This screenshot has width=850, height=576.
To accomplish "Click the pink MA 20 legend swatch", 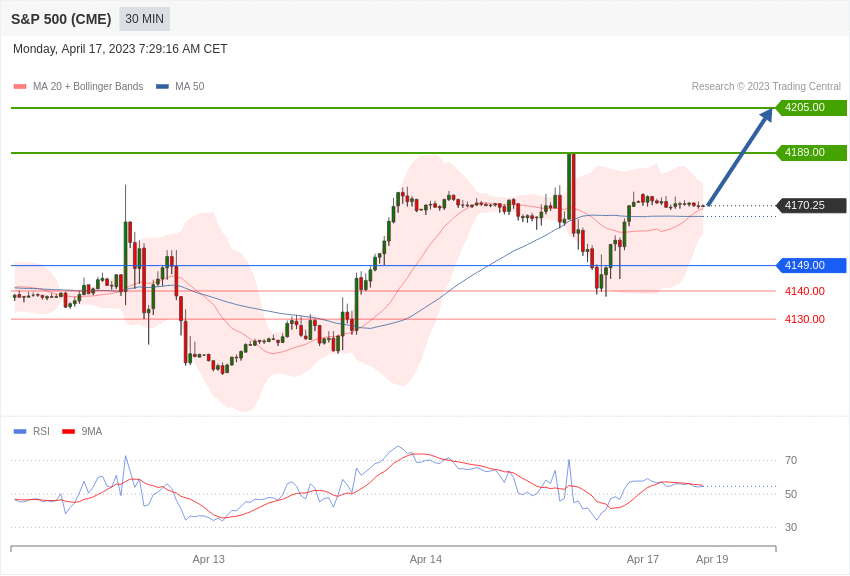I will point(20,87).
